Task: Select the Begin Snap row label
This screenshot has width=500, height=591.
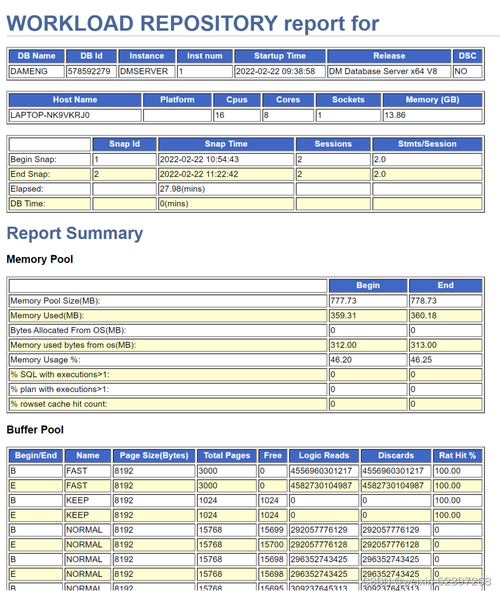Action: 50,159
